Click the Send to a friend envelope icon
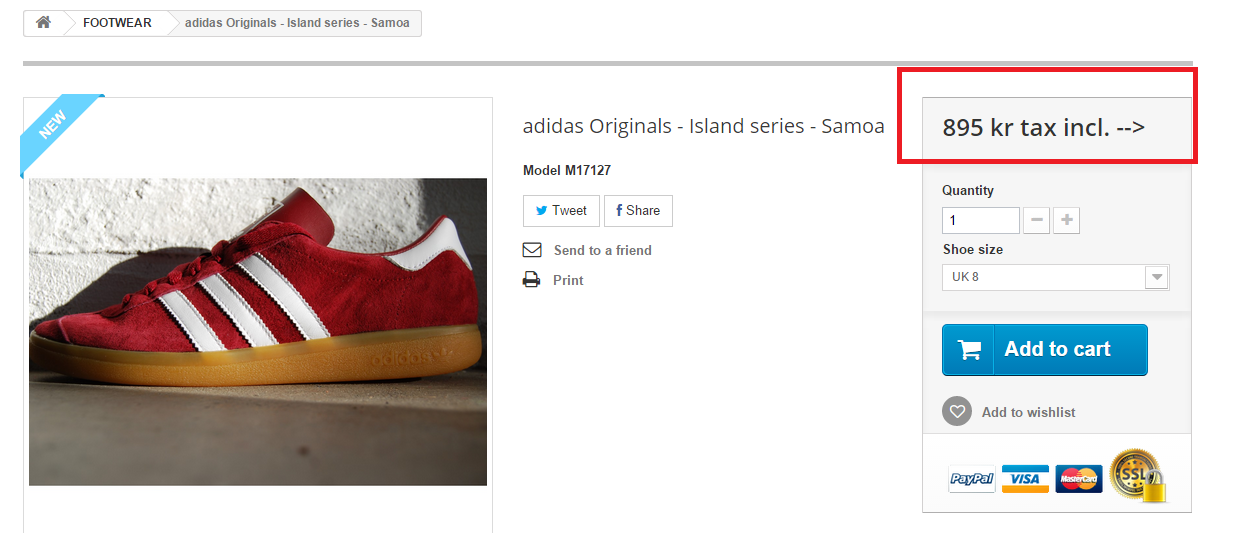The image size is (1241, 533). 532,250
